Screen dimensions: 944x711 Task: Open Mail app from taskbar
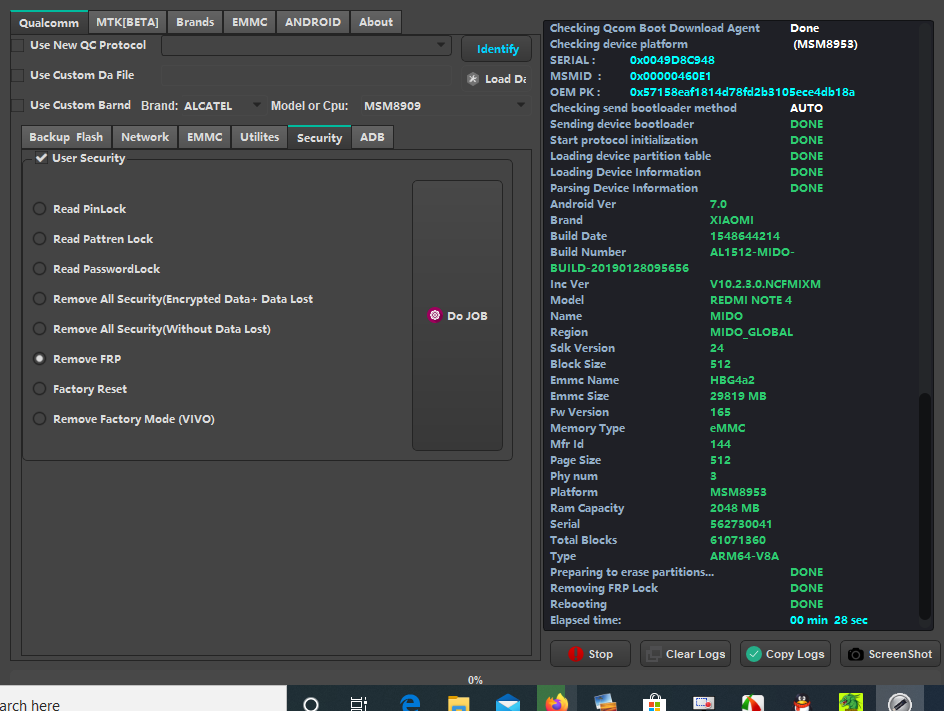(x=508, y=703)
